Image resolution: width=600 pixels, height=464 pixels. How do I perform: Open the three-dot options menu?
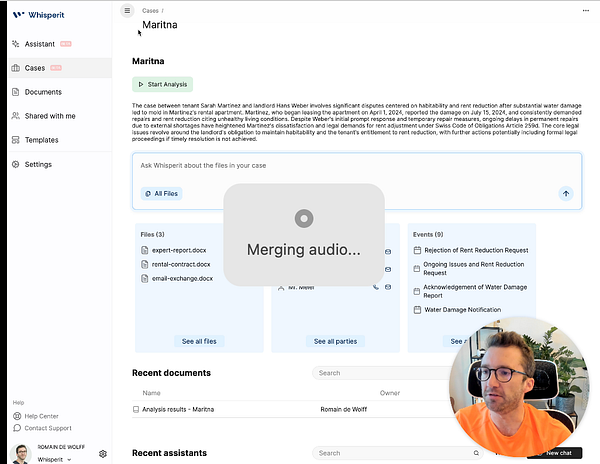click(585, 11)
